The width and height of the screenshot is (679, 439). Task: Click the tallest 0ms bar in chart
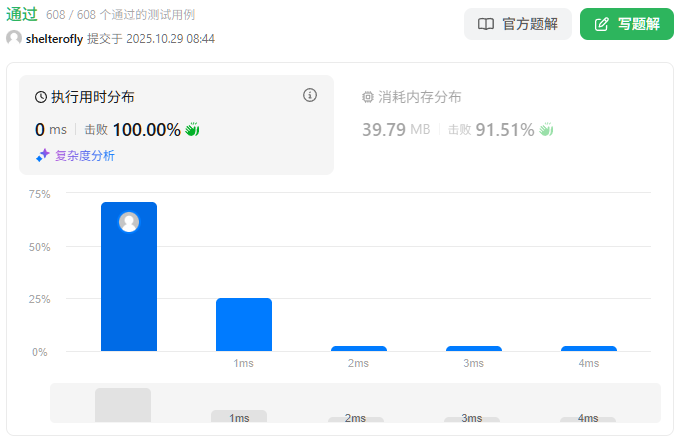click(x=129, y=280)
